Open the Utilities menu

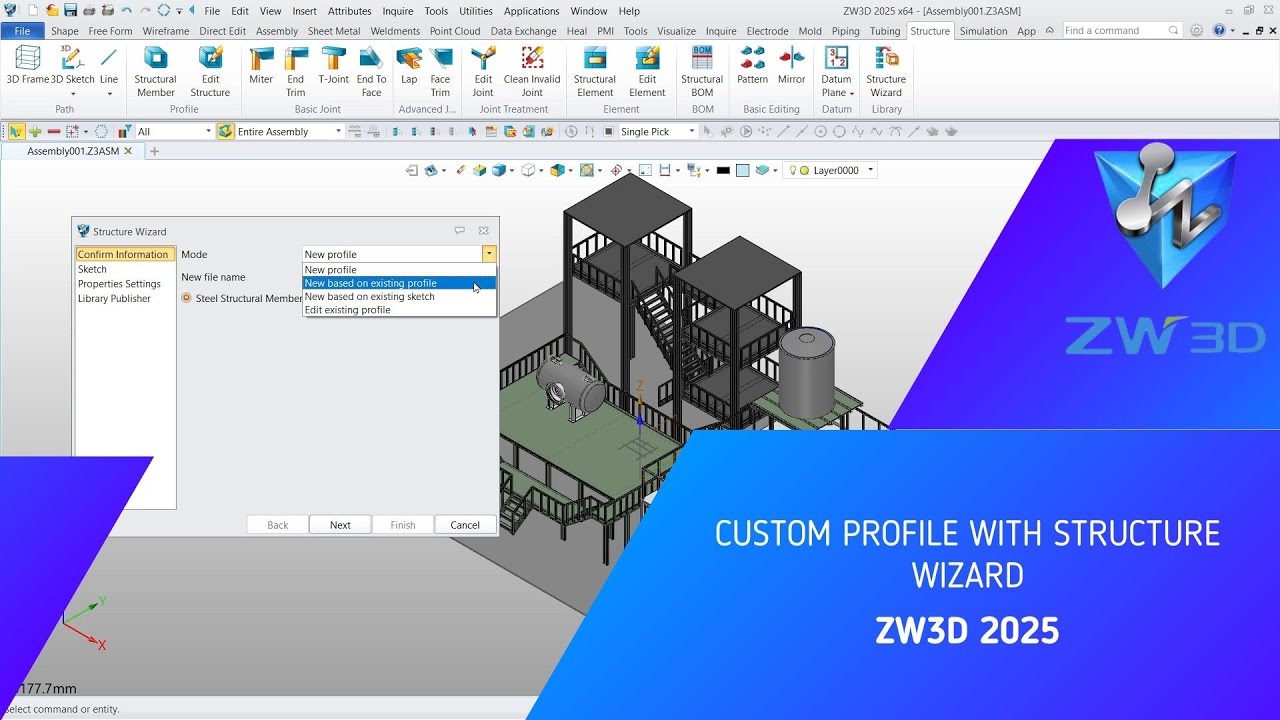[476, 11]
